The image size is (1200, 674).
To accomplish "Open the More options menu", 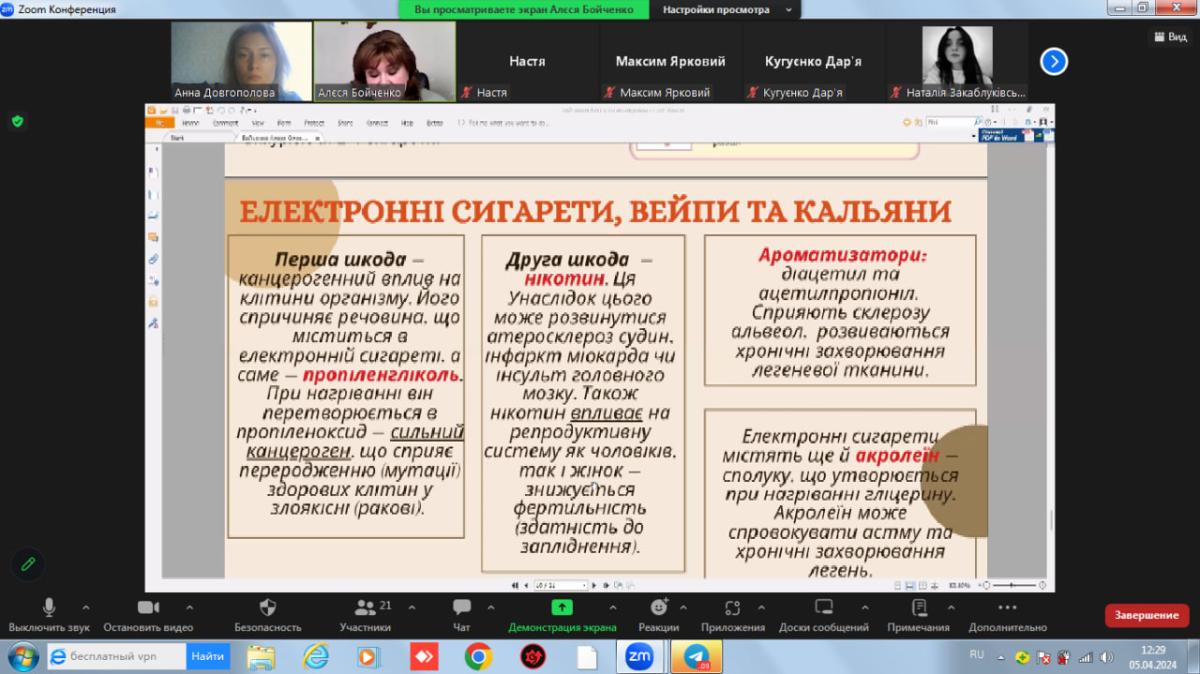I will pyautogui.click(x=1007, y=608).
